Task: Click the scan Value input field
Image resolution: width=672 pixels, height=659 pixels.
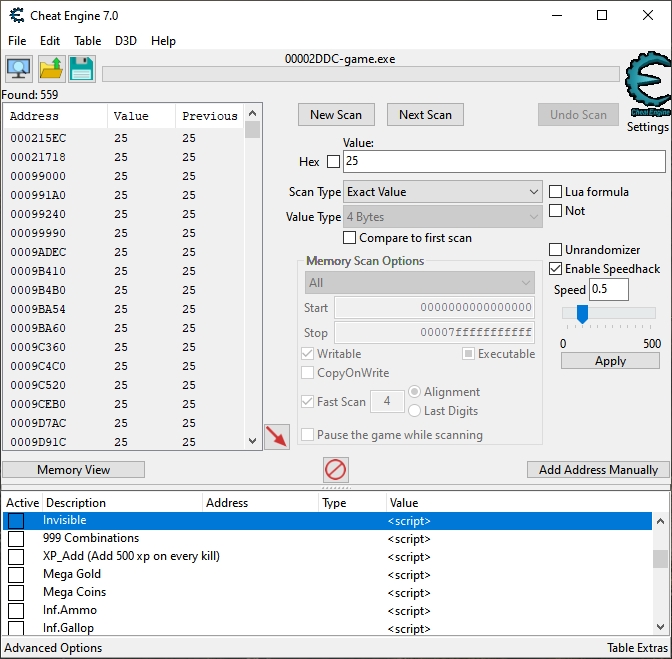Action: [x=504, y=161]
